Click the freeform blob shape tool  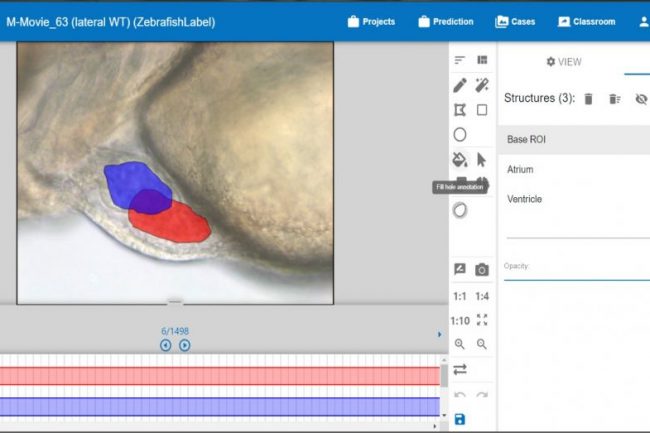click(460, 210)
